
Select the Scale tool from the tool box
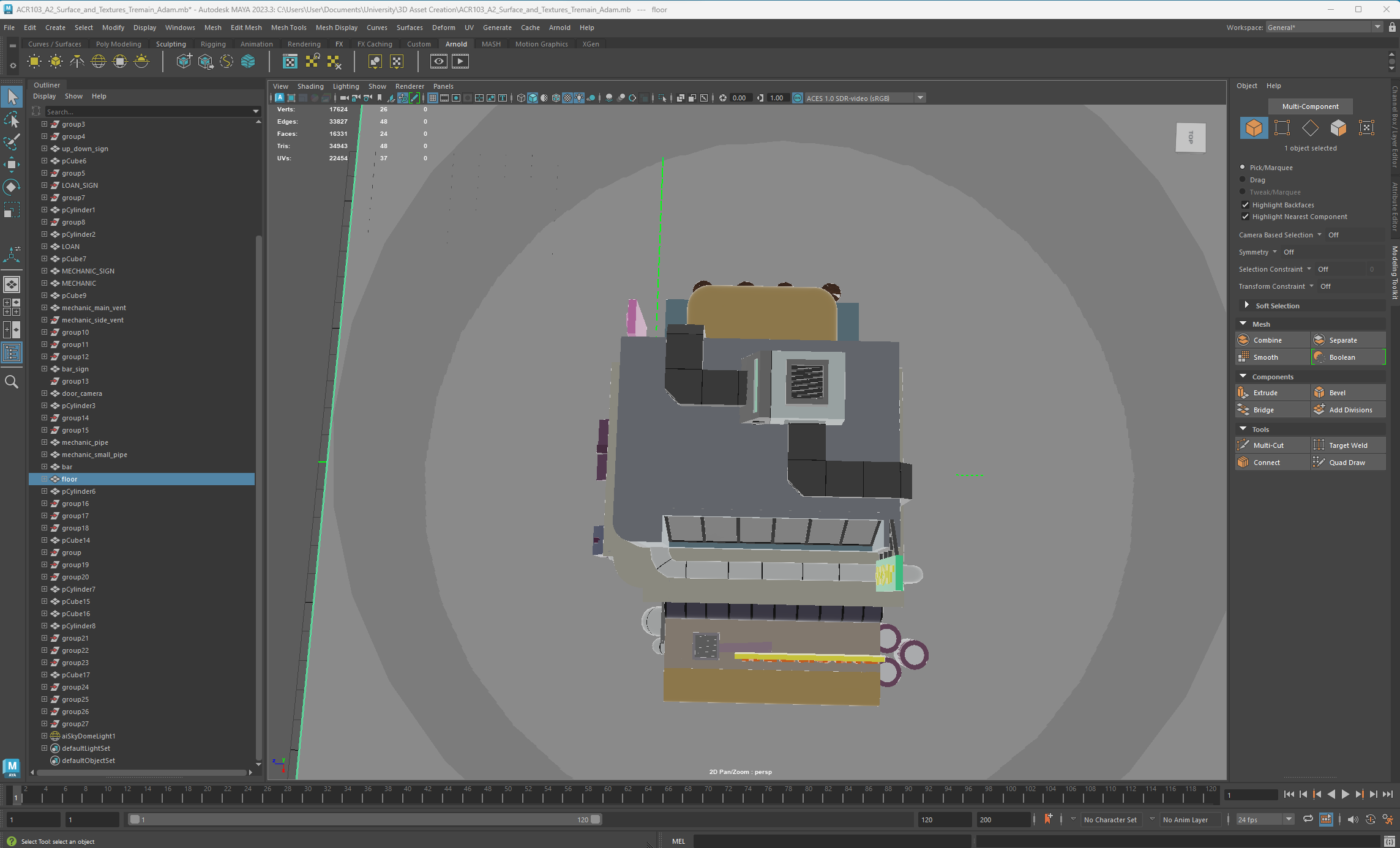(x=12, y=209)
